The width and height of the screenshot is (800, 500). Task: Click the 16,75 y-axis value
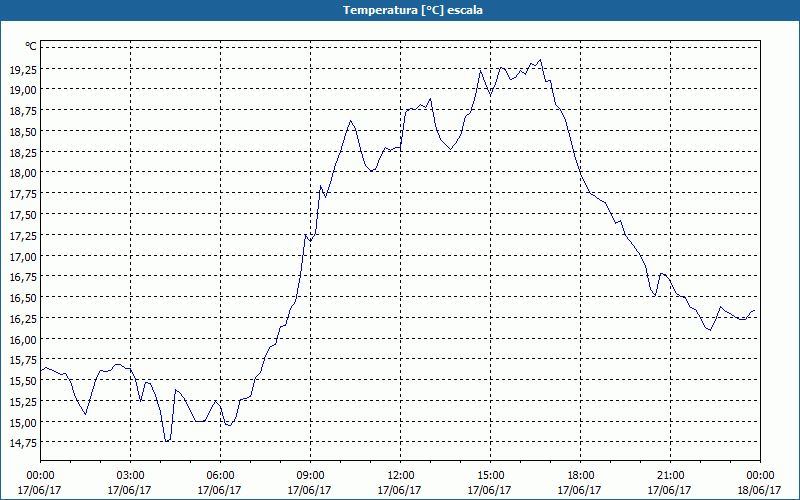[x=23, y=277]
